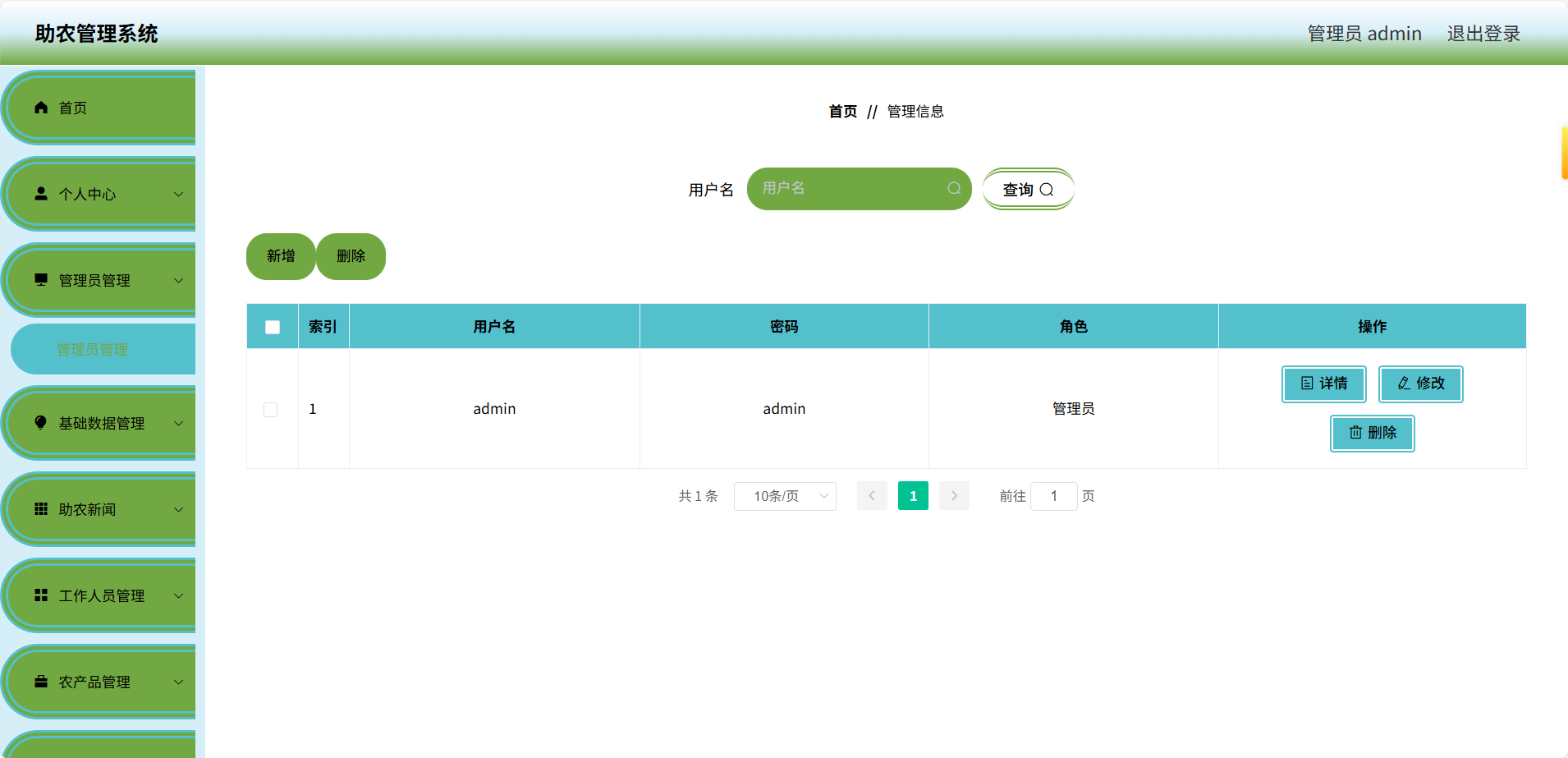1568x758 pixels.
Task: Click the home icon beside 首页
Action: (x=41, y=108)
